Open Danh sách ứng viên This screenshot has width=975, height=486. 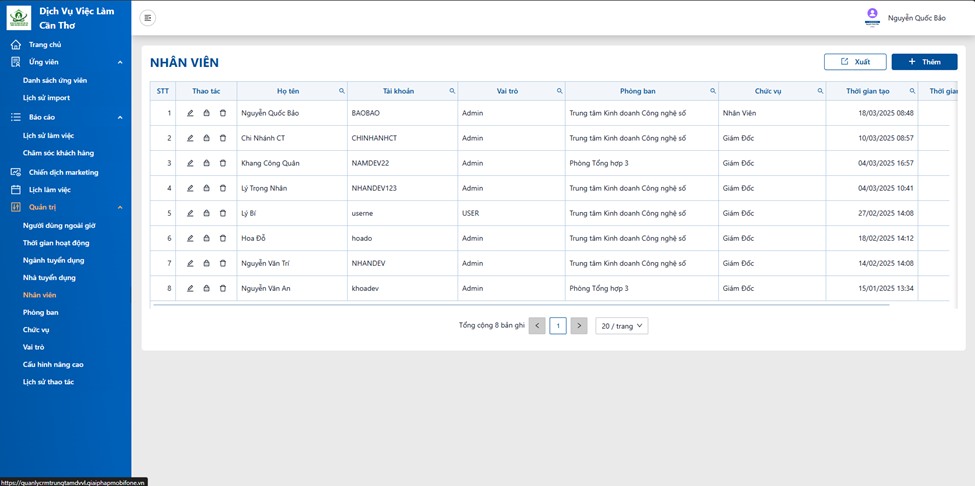(55, 80)
